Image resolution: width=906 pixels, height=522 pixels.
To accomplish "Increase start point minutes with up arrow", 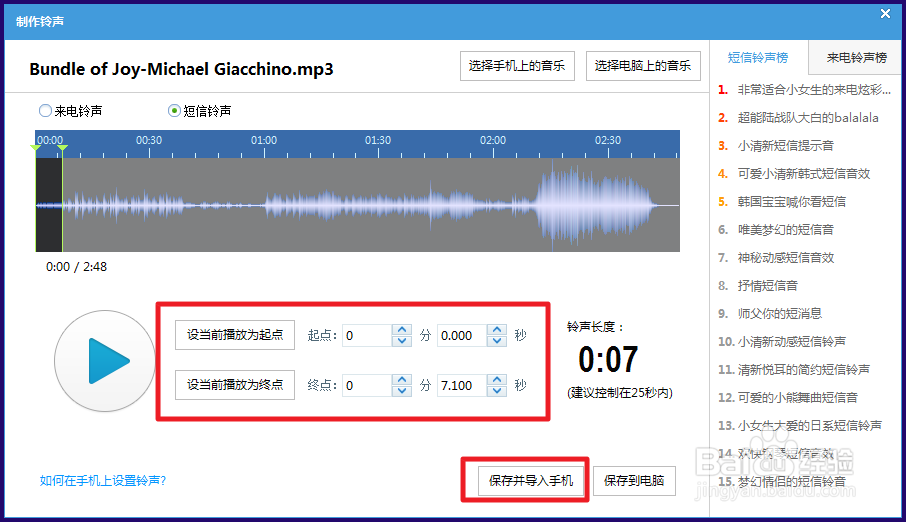I will point(402,330).
